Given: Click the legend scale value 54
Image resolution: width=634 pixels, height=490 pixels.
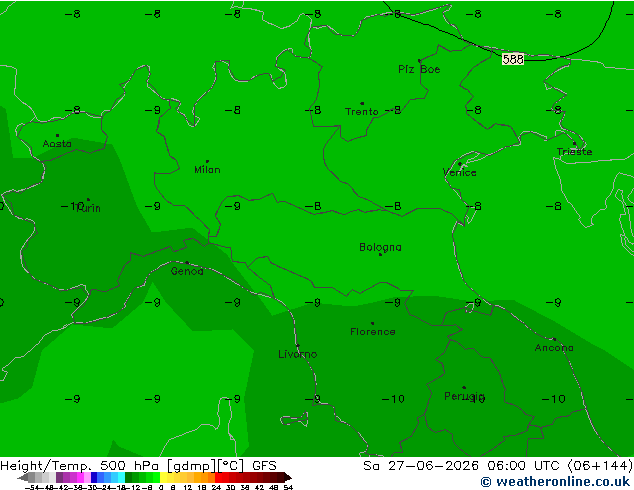Looking at the screenshot, I should pos(288,487).
